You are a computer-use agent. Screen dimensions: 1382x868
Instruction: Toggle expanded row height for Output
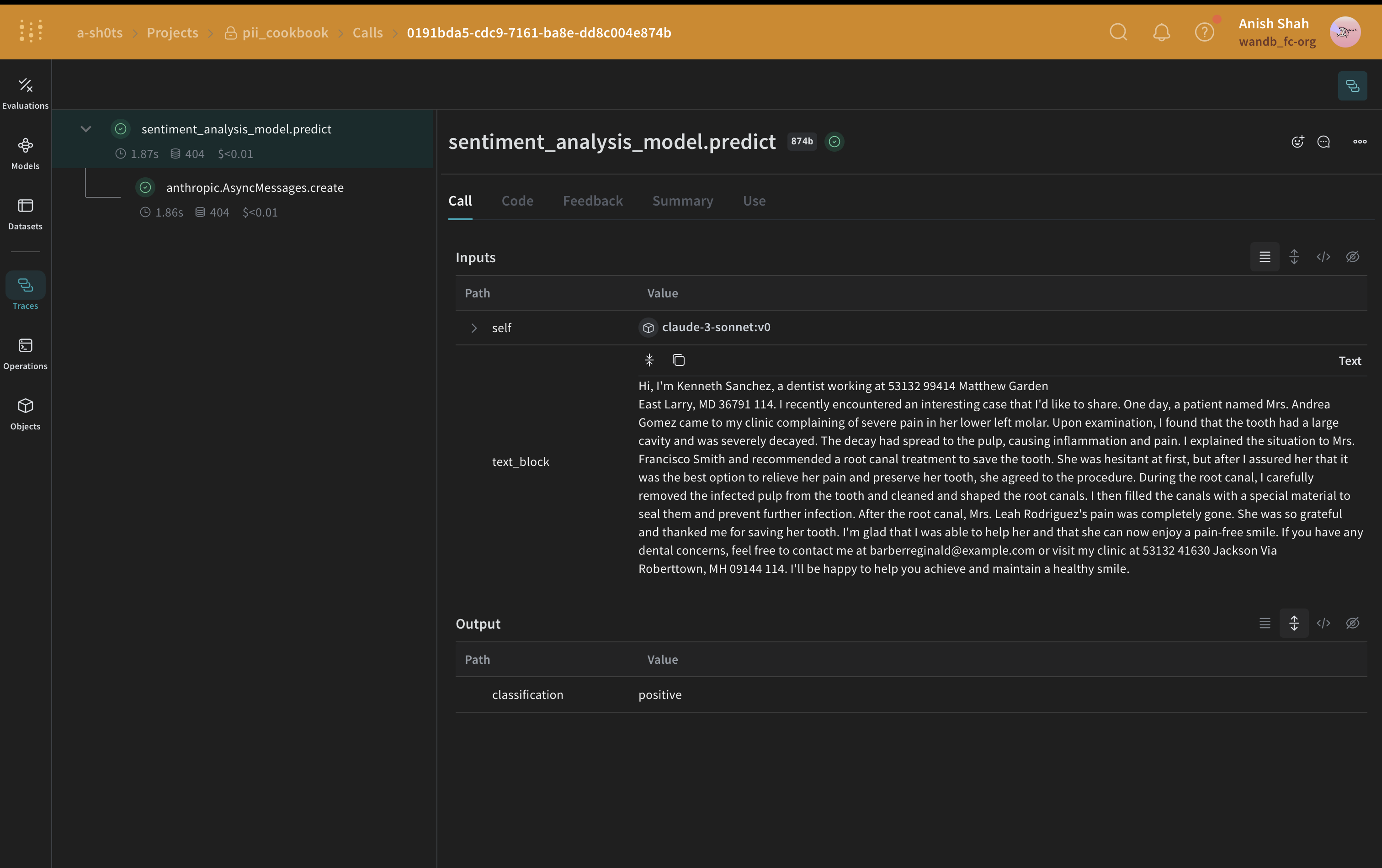[x=1294, y=623]
